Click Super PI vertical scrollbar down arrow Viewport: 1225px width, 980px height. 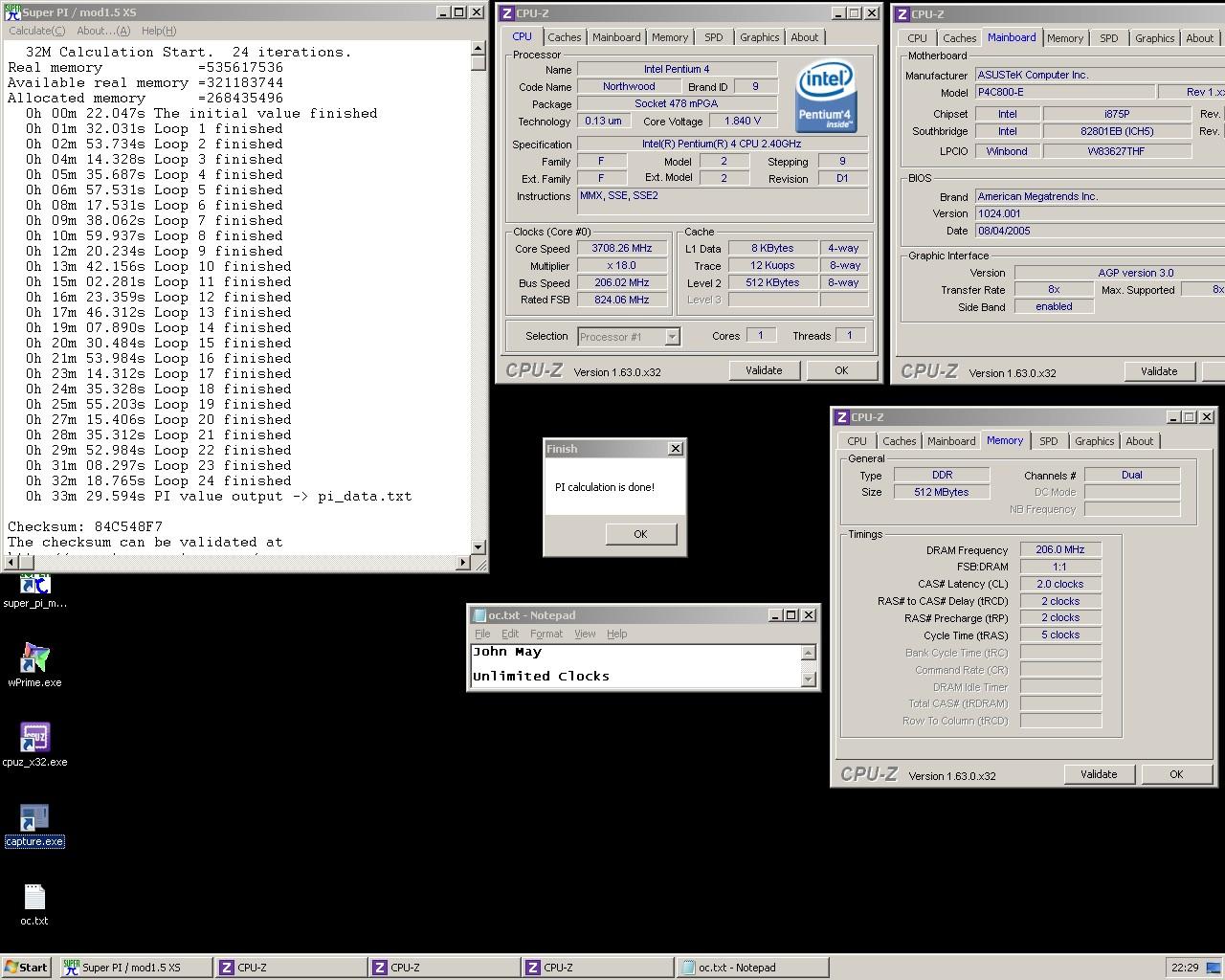point(479,546)
